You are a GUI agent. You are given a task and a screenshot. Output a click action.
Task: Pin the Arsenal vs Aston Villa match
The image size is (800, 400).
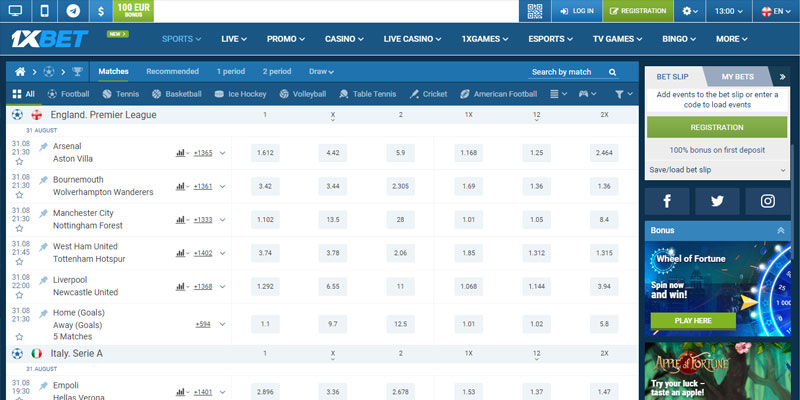[x=43, y=147]
